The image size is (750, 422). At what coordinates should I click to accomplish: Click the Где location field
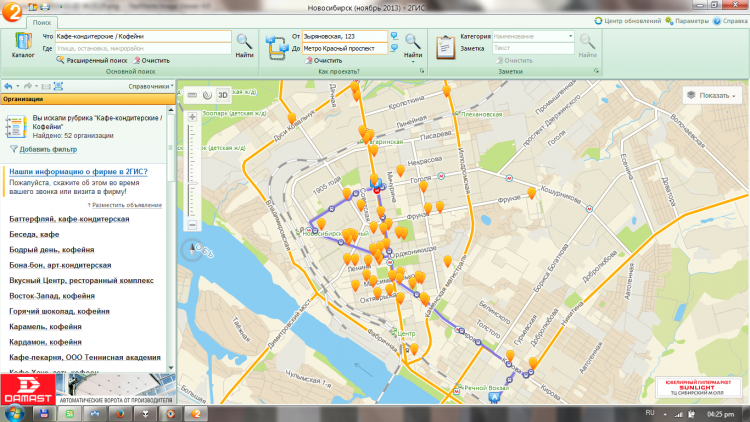(x=143, y=48)
